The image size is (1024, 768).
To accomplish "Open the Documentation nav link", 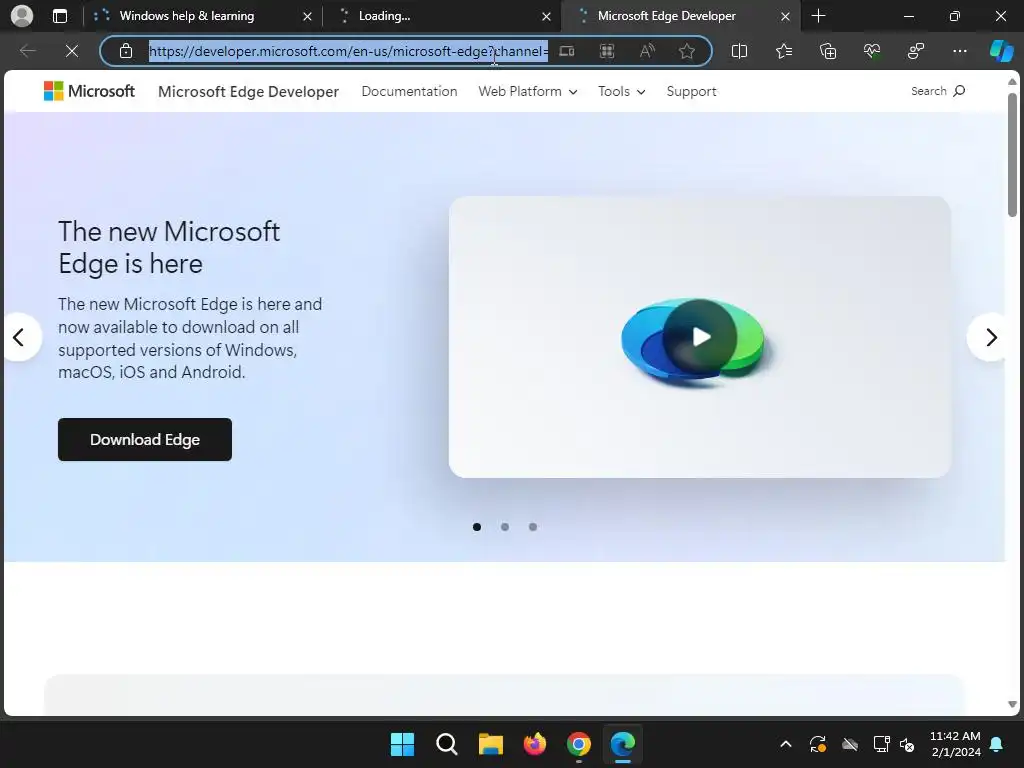I will [409, 91].
